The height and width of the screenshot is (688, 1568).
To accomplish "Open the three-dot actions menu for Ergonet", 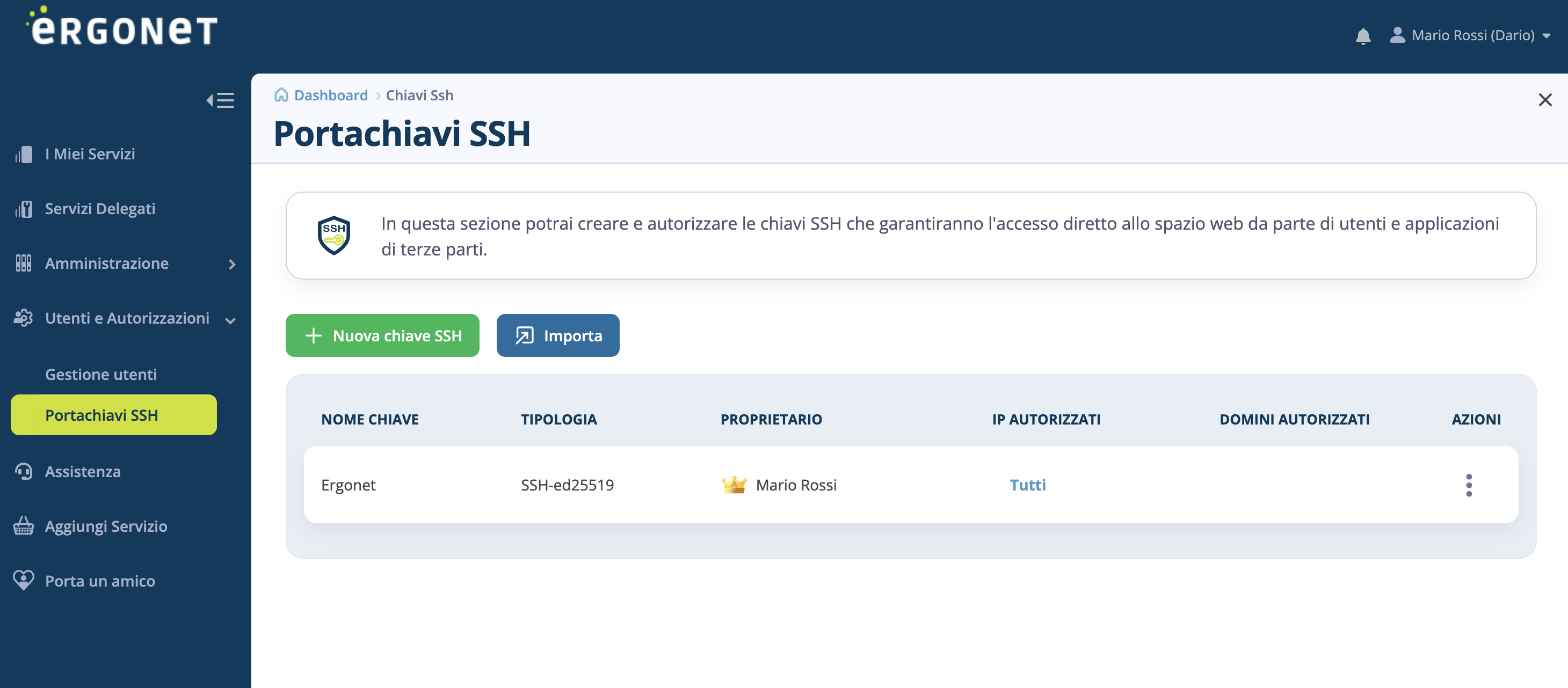I will click(1468, 485).
